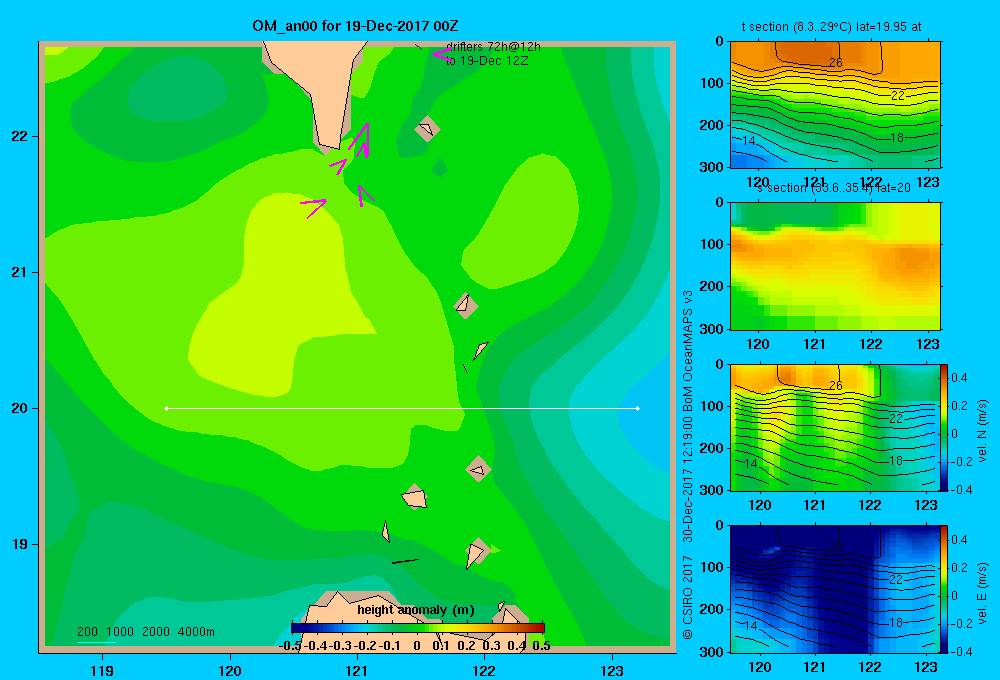Click the "to 19-Dec 12Z" label
This screenshot has height=680, width=1000.
pyautogui.click(x=487, y=61)
